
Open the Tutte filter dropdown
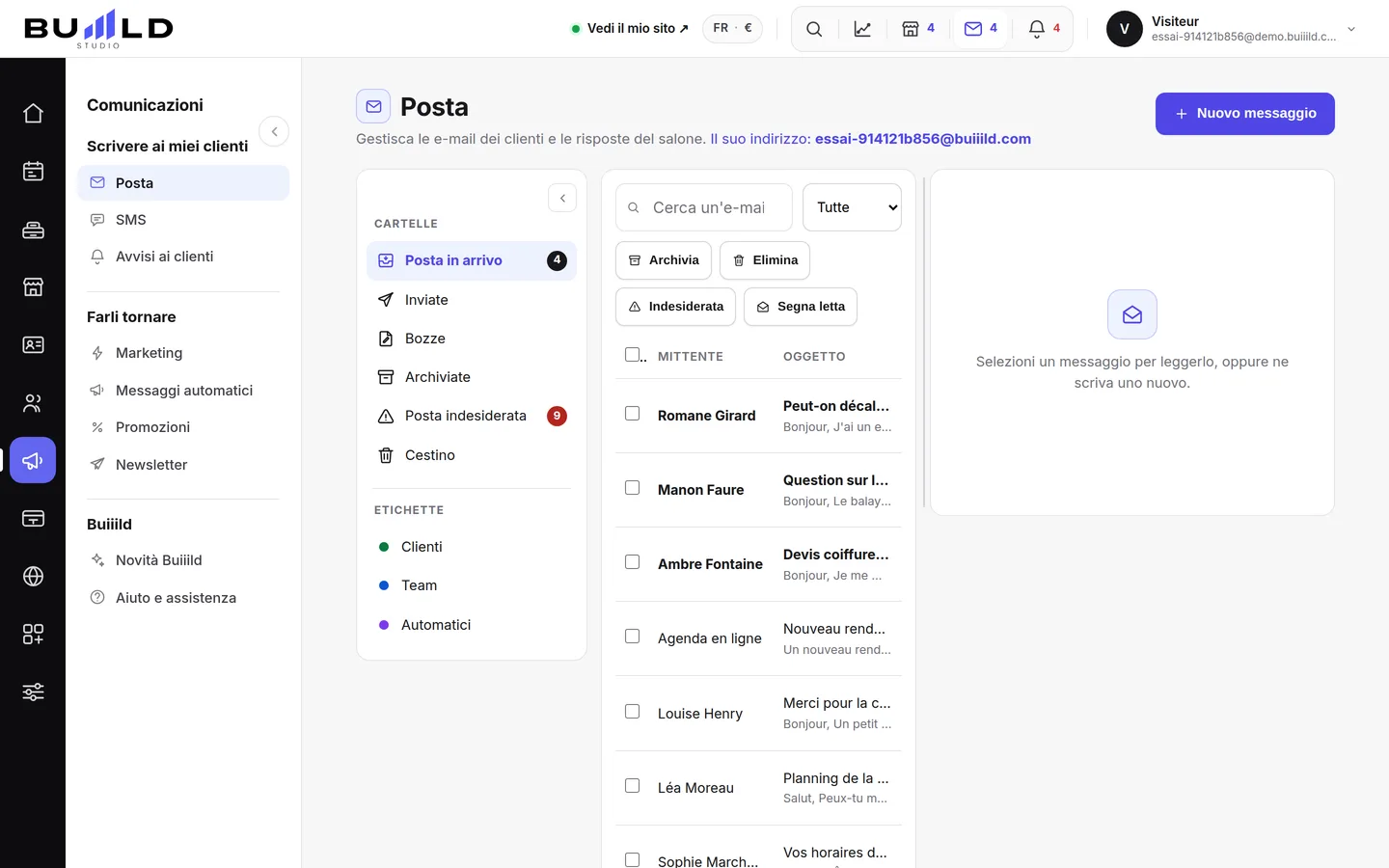click(852, 207)
